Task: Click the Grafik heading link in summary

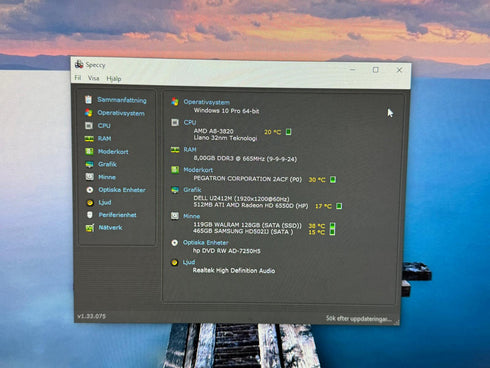Action: coord(192,190)
